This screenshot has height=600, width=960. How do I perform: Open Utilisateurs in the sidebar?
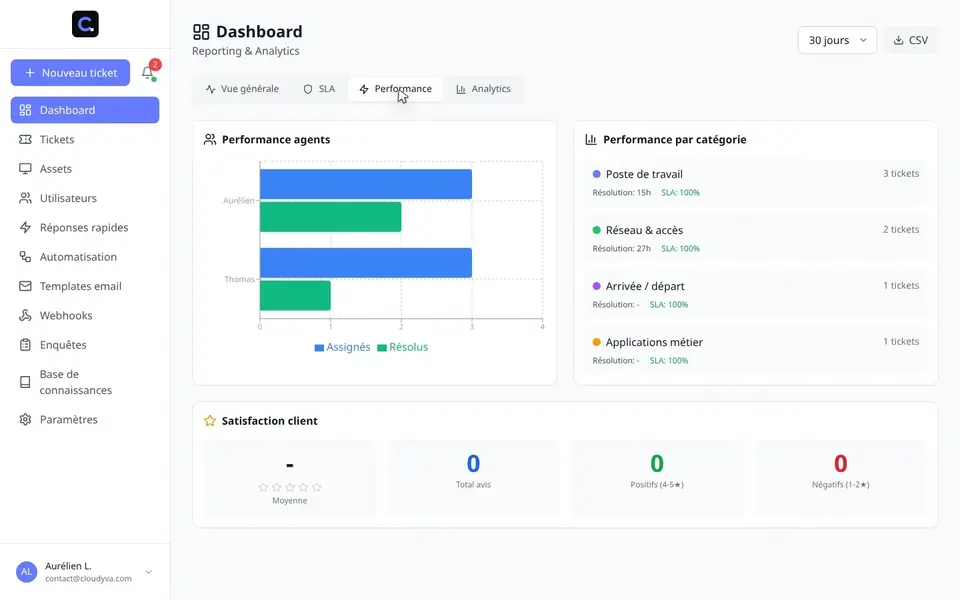(85, 198)
